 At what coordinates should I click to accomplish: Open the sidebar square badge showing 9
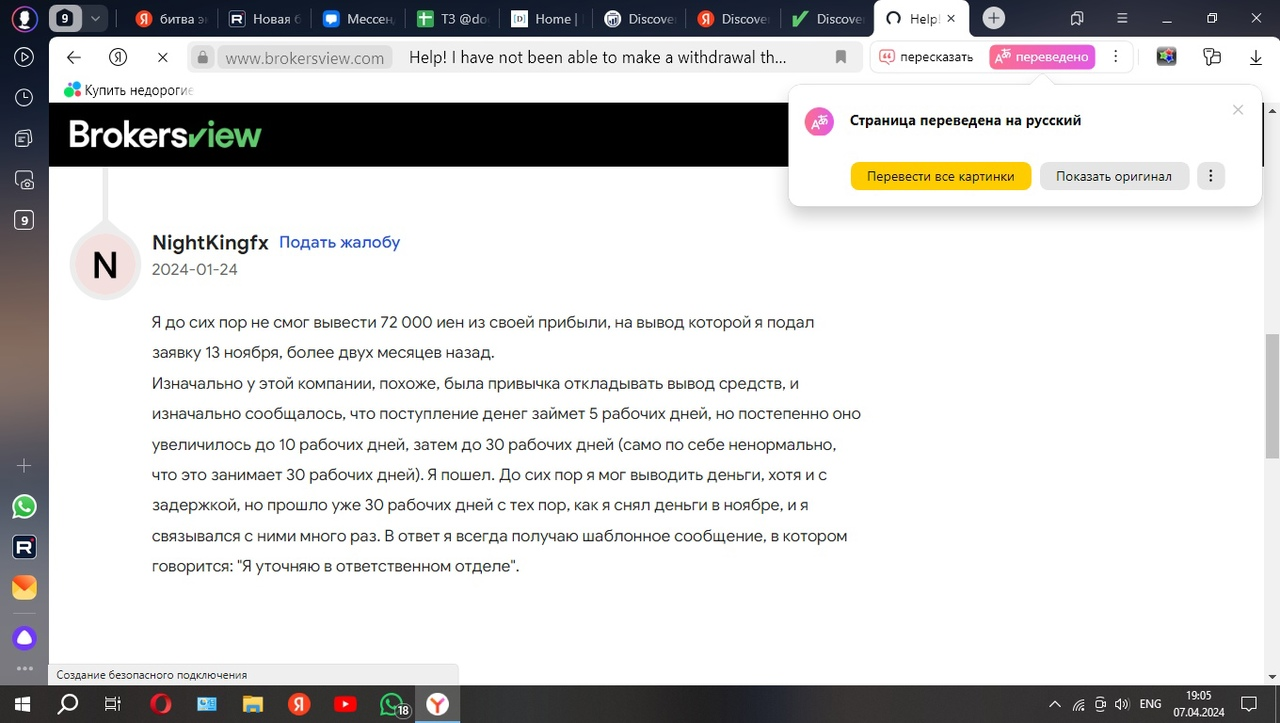tap(24, 221)
